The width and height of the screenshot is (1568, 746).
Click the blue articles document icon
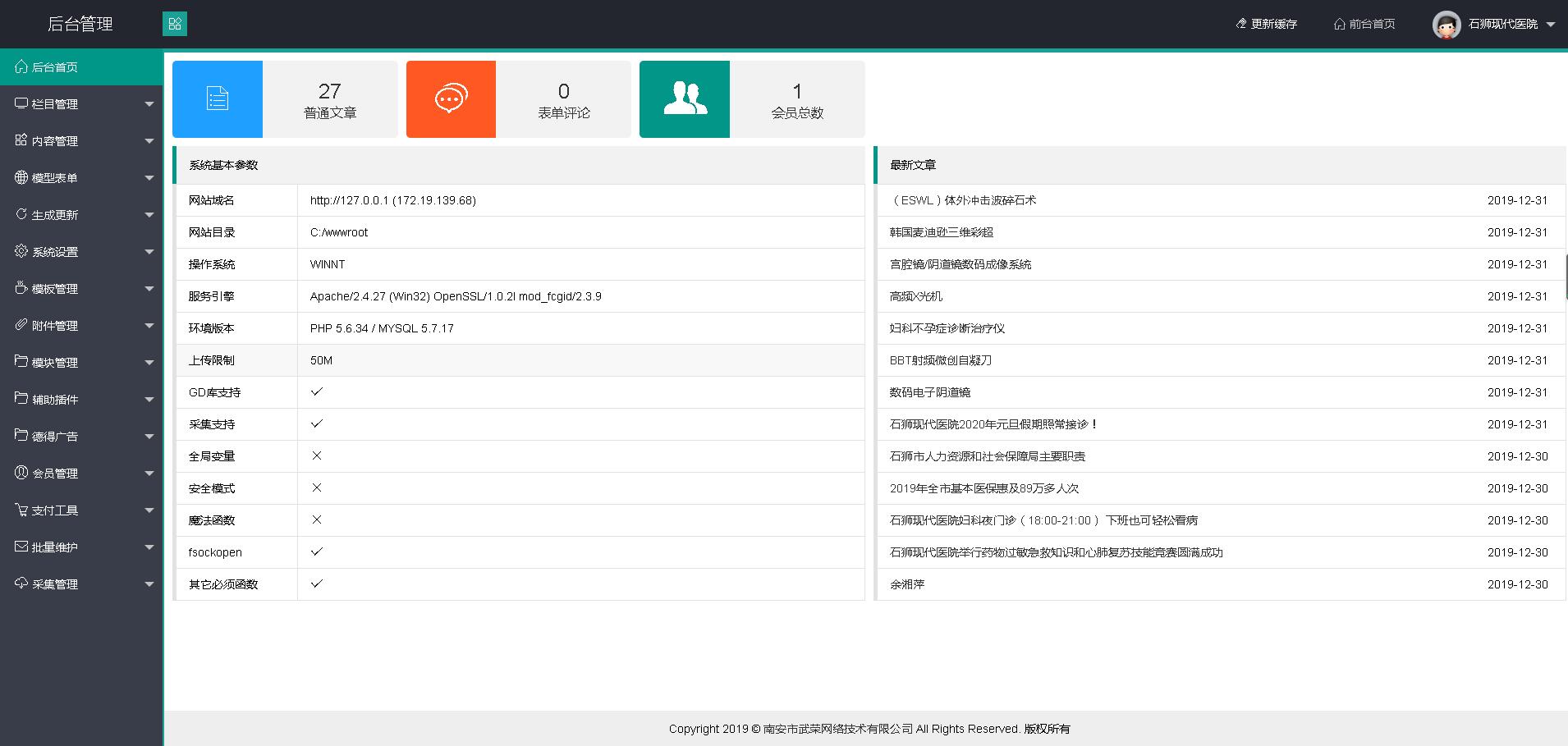[x=218, y=98]
